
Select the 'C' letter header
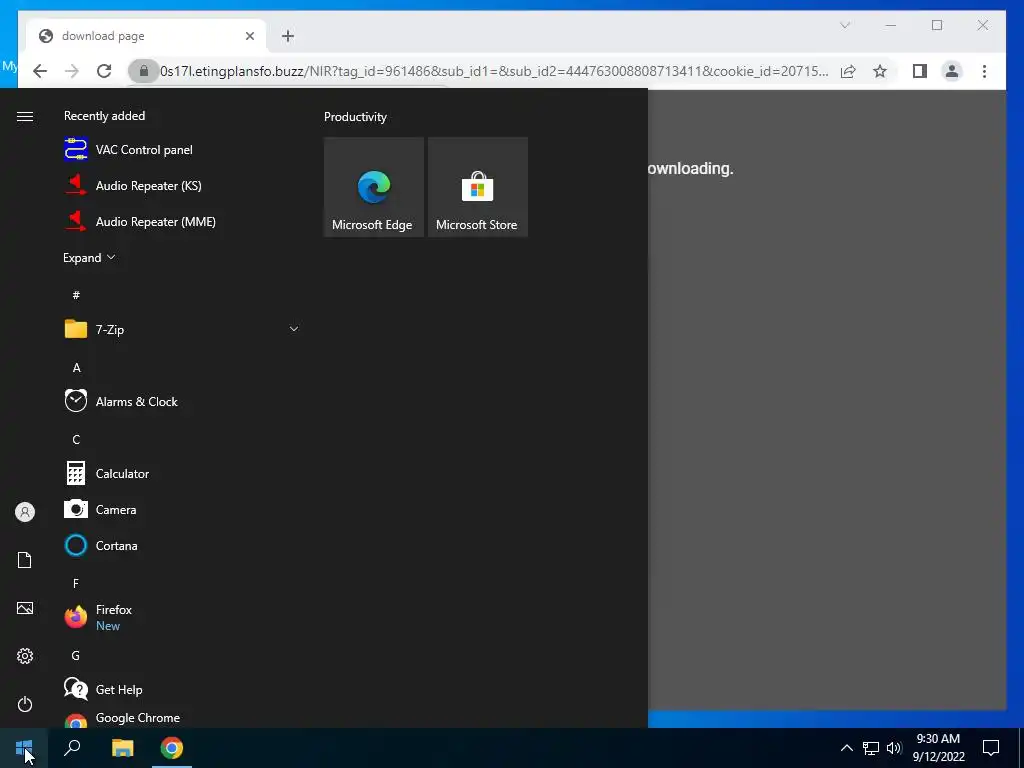(76, 440)
